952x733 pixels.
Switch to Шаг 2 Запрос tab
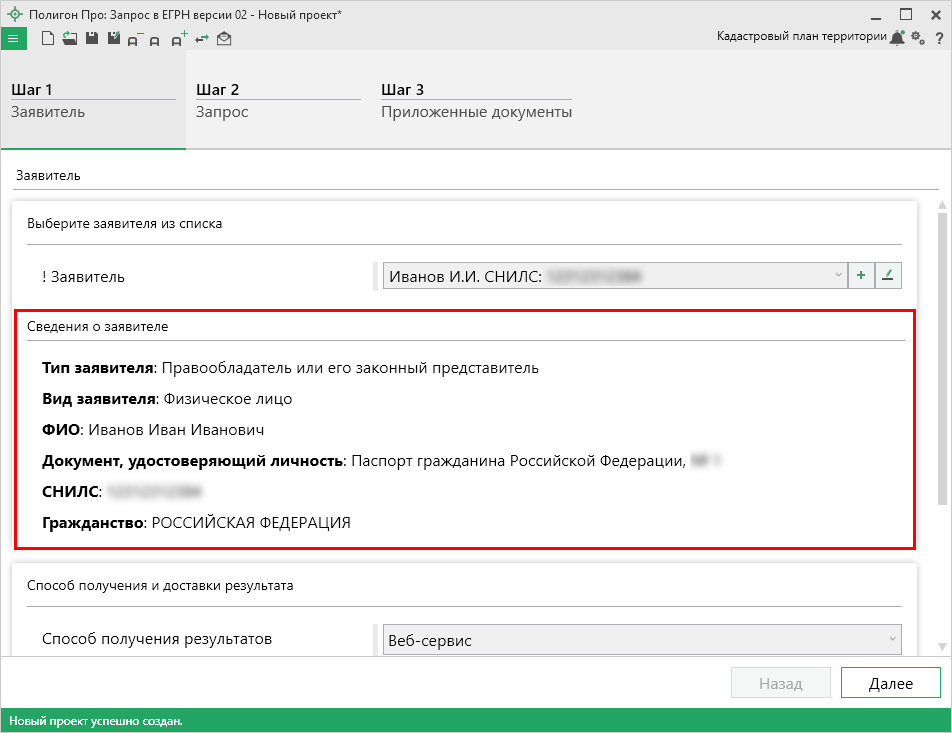tap(277, 101)
